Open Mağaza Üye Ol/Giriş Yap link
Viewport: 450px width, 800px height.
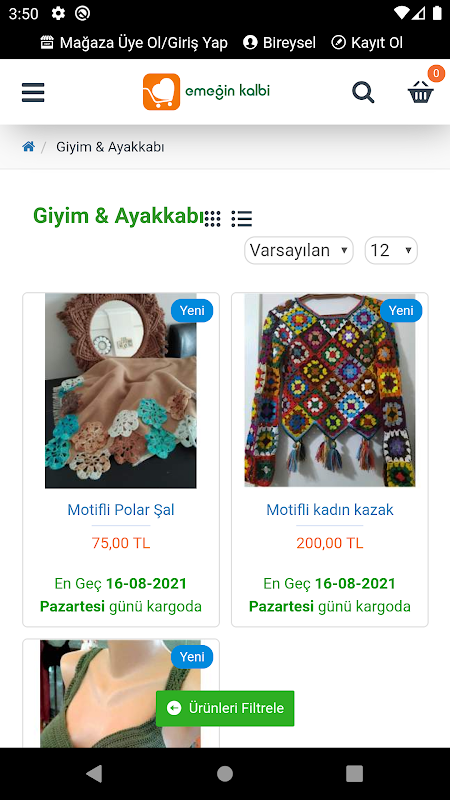tap(134, 42)
